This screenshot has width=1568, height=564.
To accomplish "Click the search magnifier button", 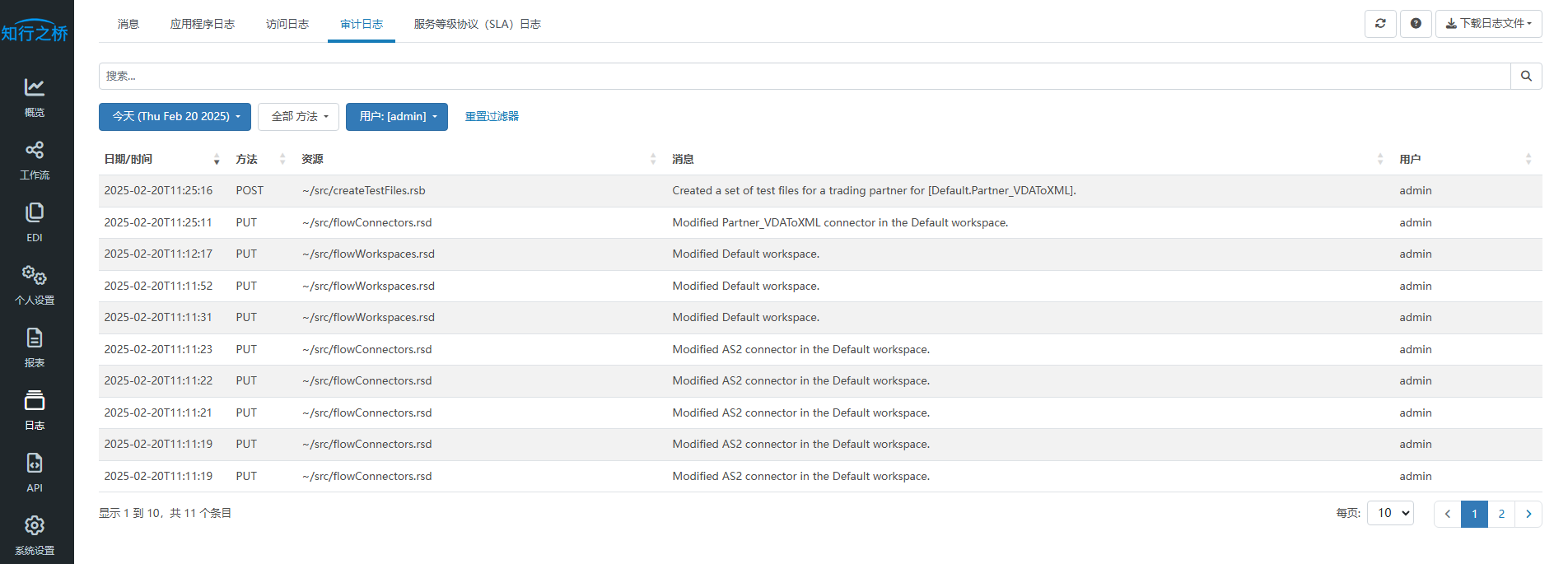I will click(1526, 76).
